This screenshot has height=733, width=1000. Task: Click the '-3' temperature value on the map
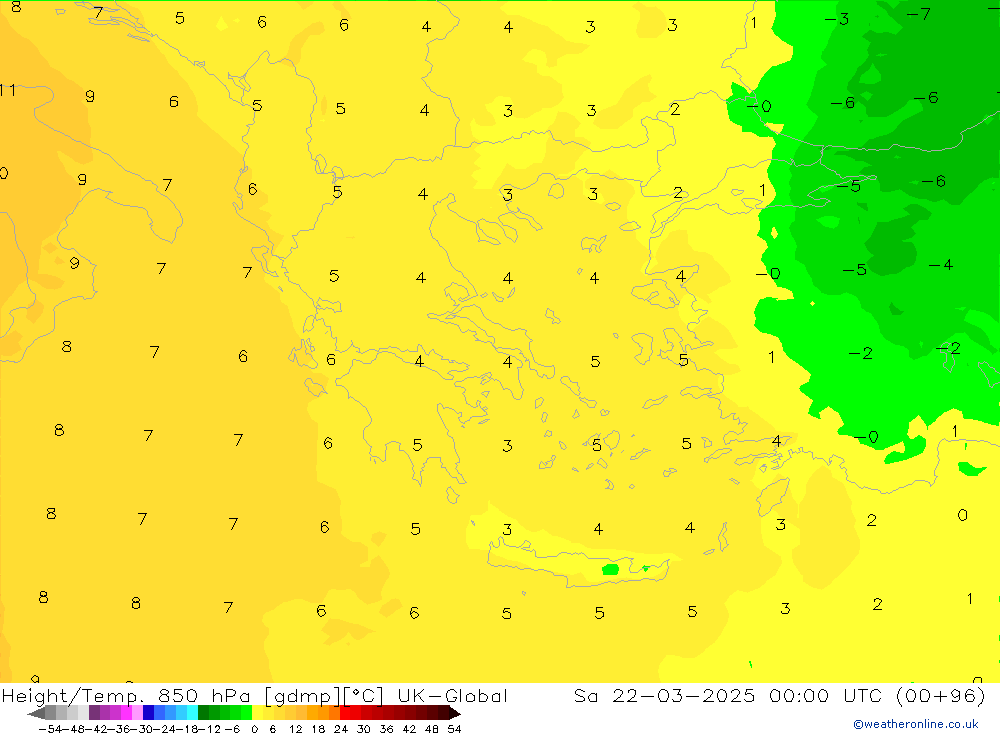tap(837, 19)
